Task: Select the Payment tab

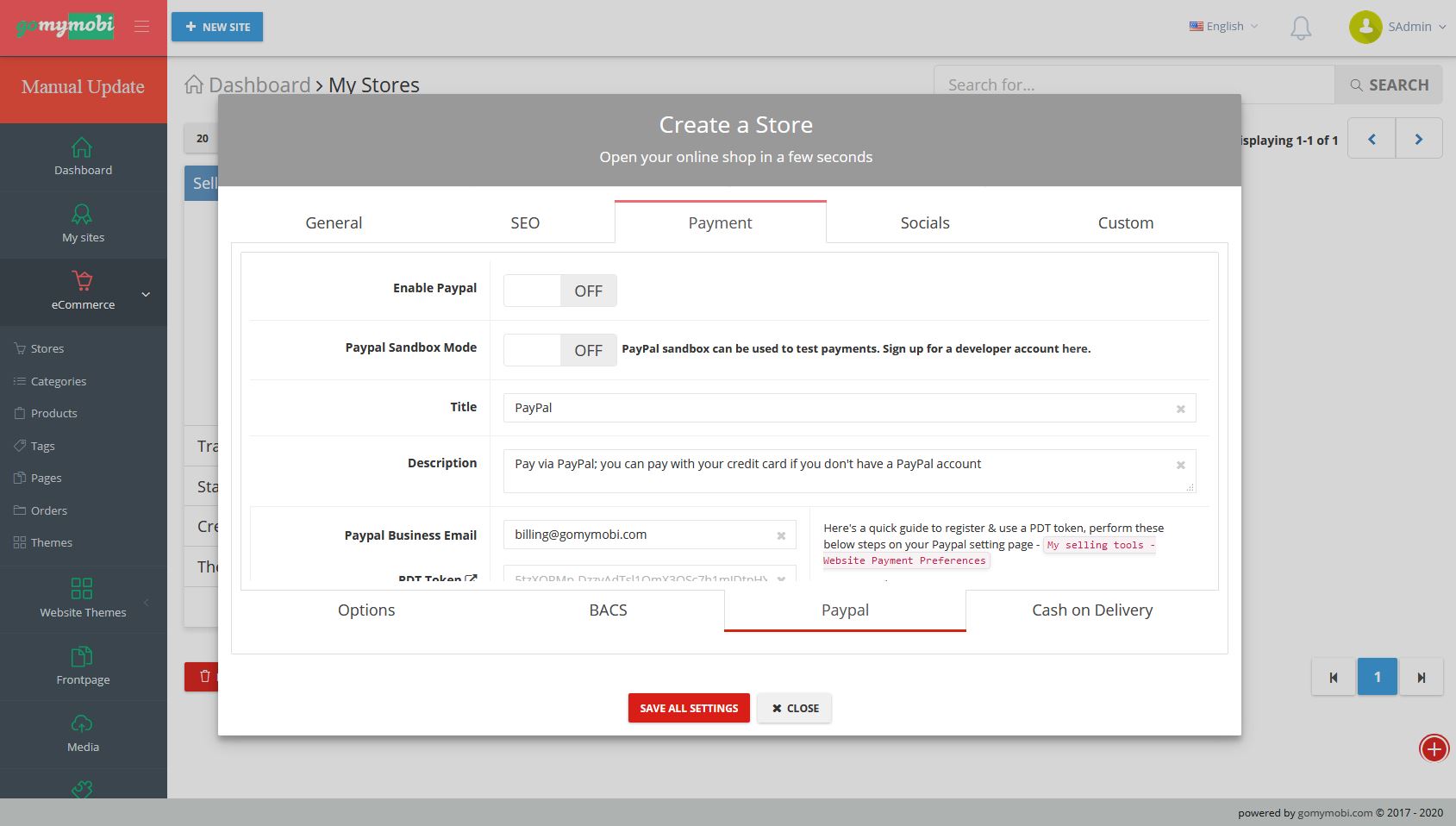Action: pos(721,222)
